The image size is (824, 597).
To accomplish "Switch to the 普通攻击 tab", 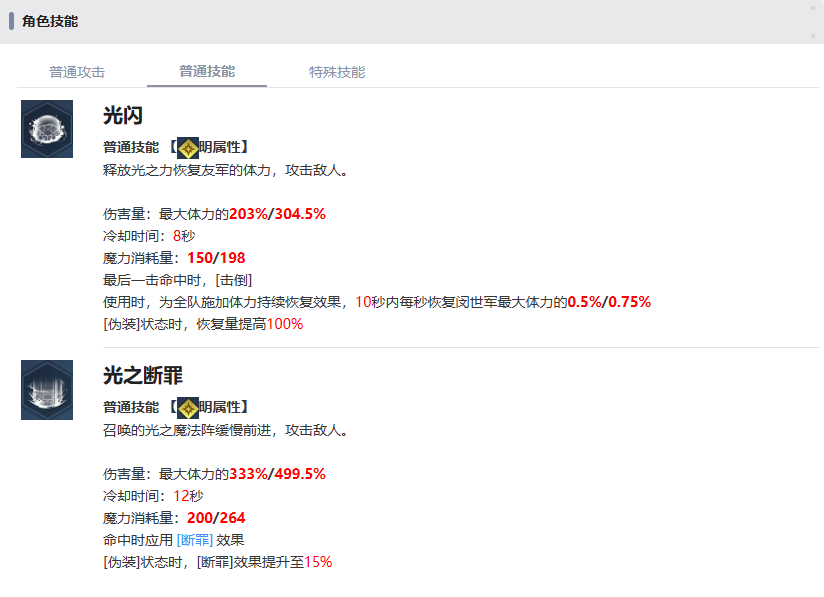I will (77, 72).
